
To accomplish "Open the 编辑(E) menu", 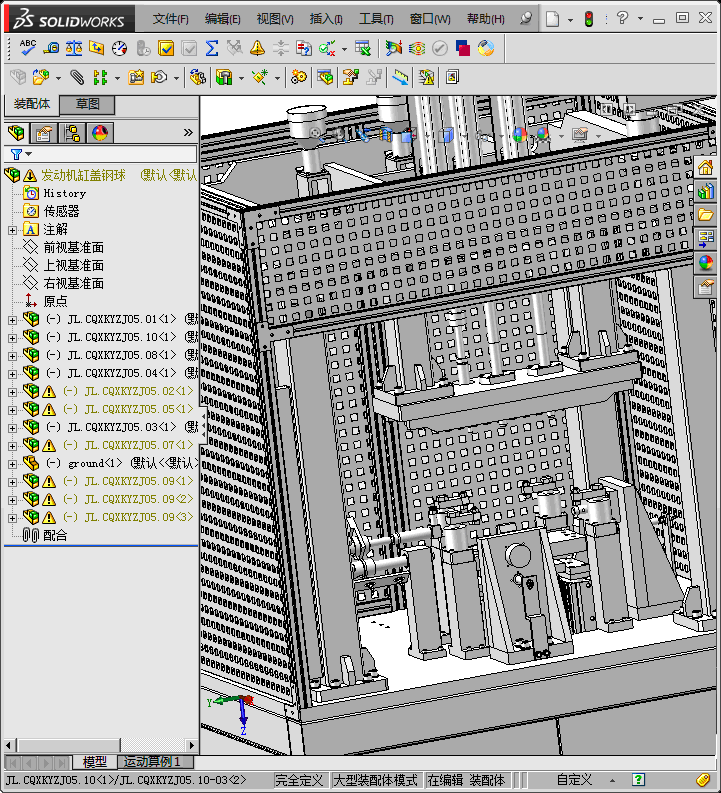I will [222, 19].
